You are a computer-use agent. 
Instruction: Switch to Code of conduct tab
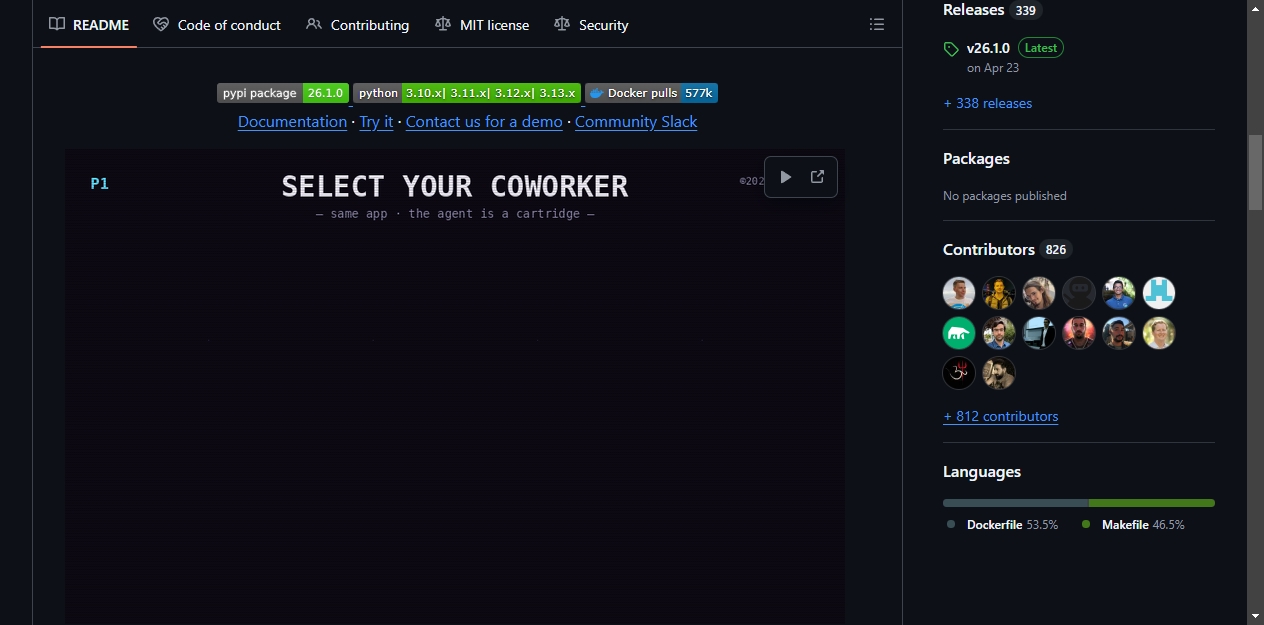[217, 25]
